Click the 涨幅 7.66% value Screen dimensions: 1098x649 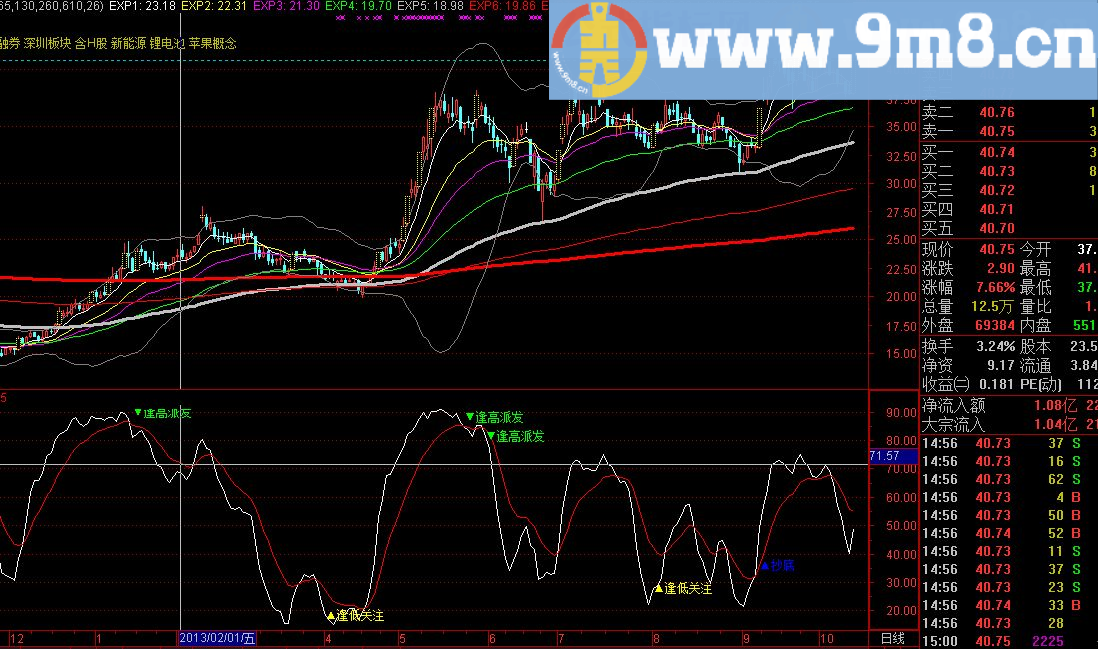tap(996, 287)
